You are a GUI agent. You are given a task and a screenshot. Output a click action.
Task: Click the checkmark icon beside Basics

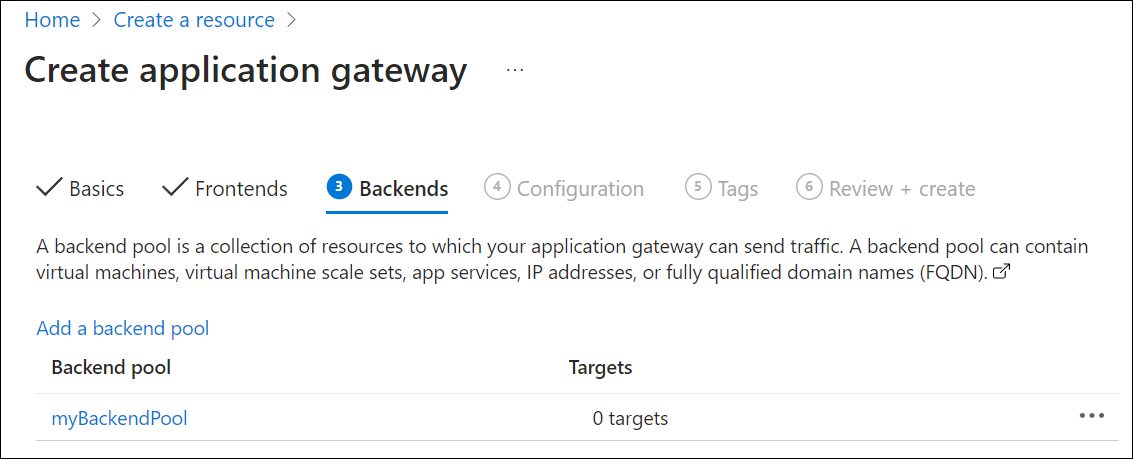point(48,187)
